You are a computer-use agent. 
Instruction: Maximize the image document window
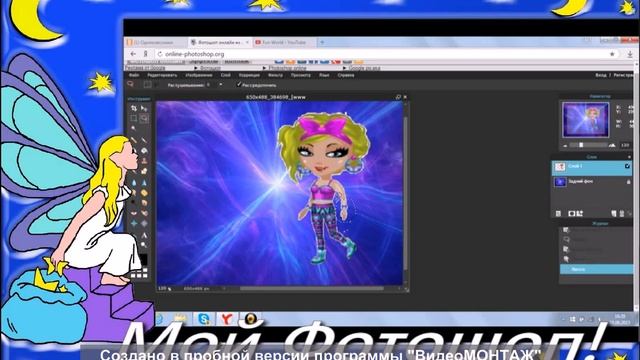398,97
